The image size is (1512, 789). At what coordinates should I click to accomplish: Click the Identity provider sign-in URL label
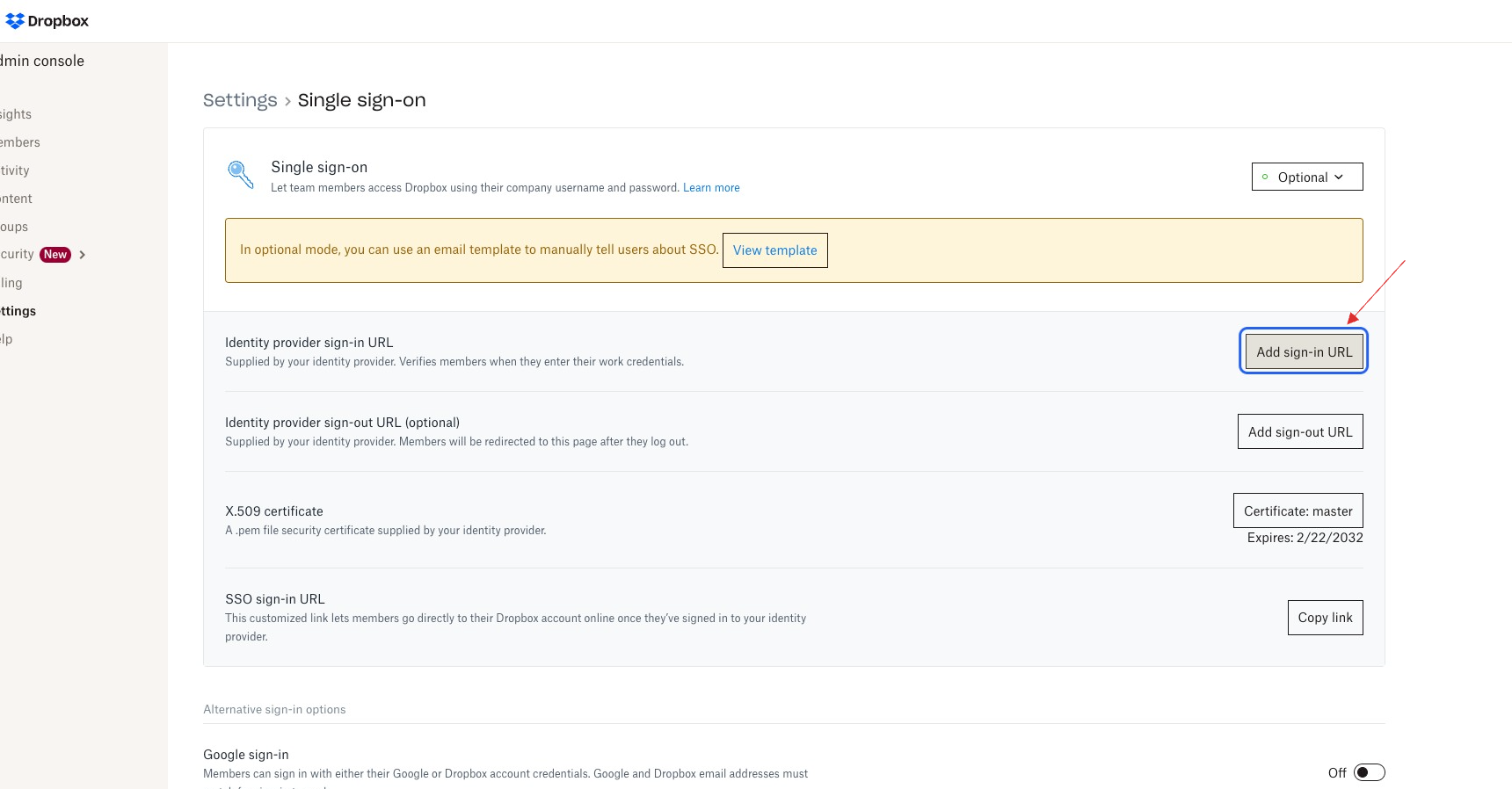click(x=309, y=343)
